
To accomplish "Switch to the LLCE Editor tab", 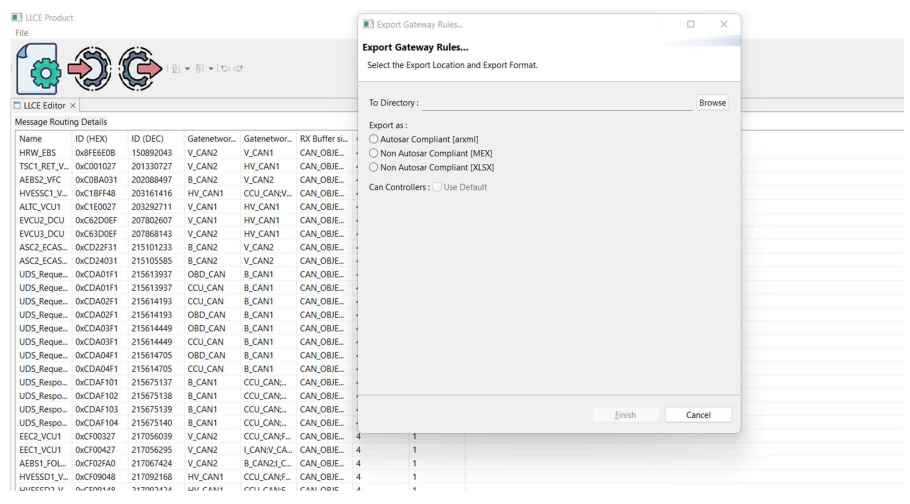I will 44,106.
